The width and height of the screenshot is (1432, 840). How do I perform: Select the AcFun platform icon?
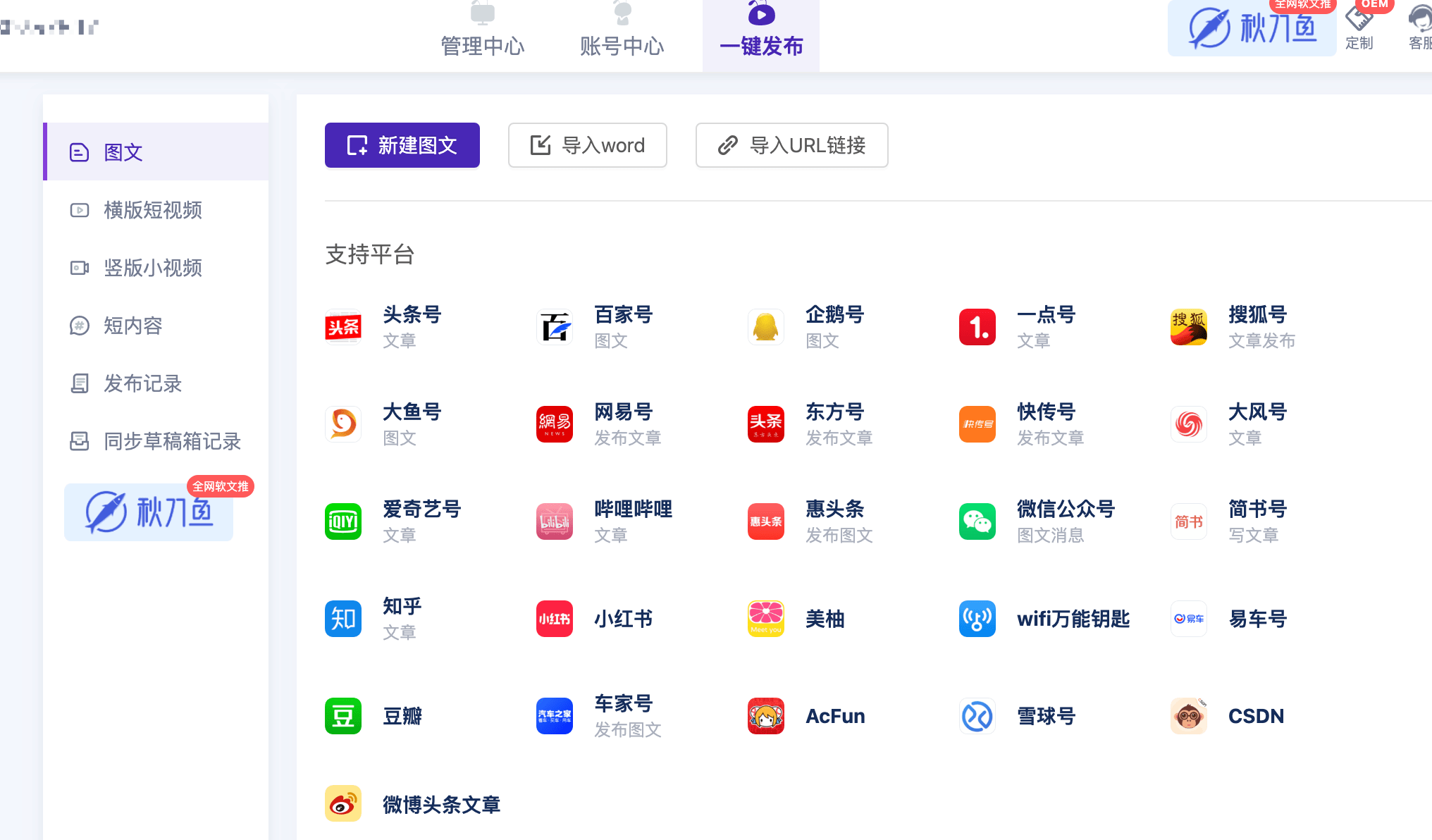pos(766,716)
